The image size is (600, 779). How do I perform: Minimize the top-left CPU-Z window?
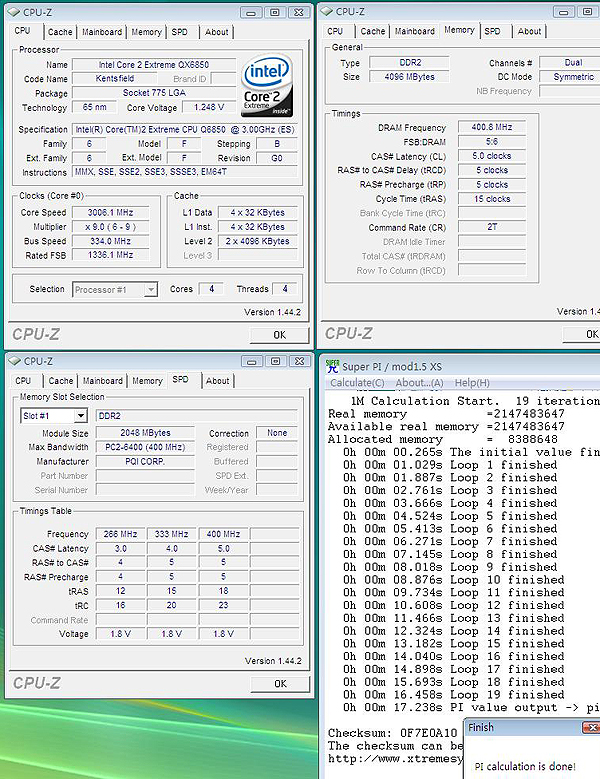(x=251, y=12)
